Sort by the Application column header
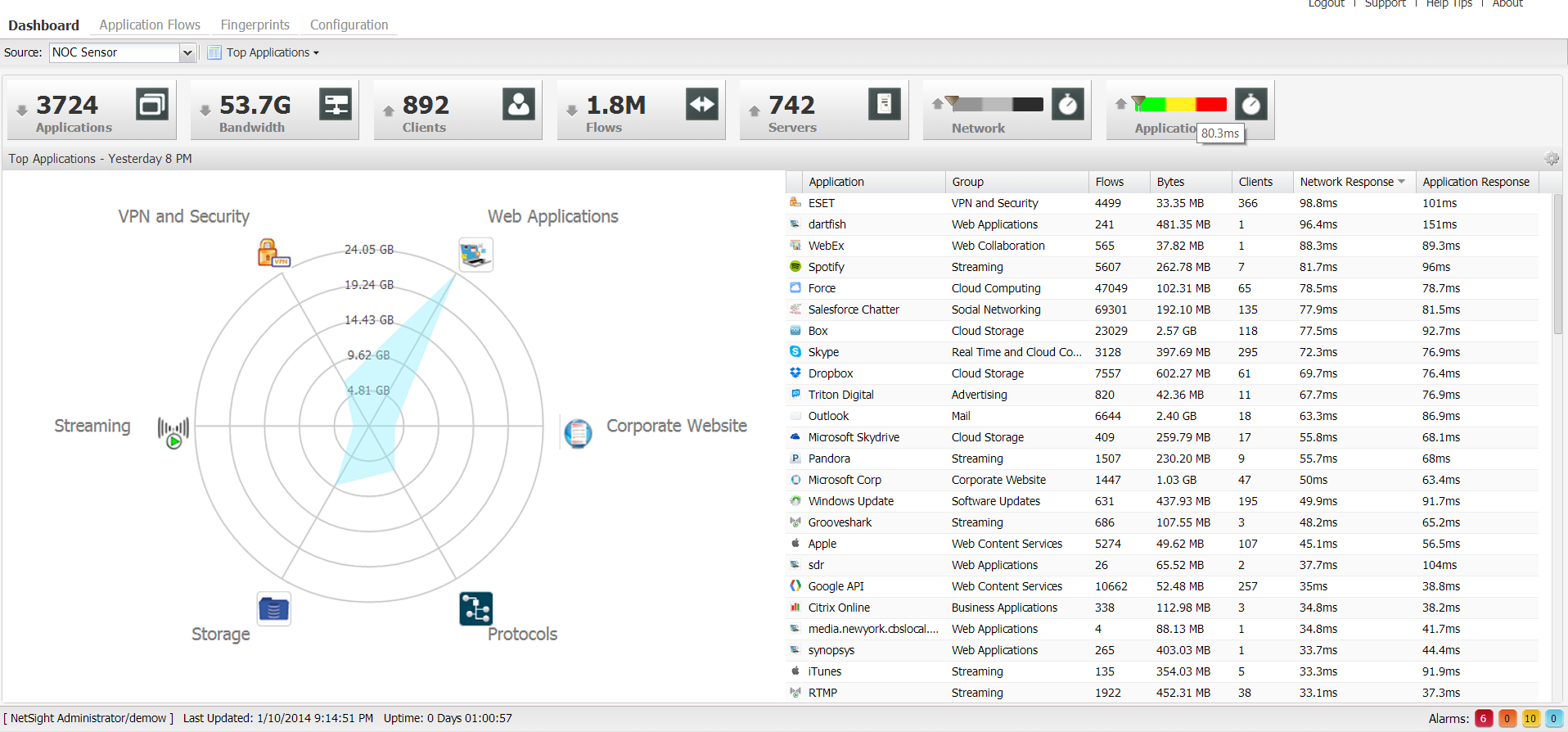Screen dimensions: 1568x732 pos(873,182)
